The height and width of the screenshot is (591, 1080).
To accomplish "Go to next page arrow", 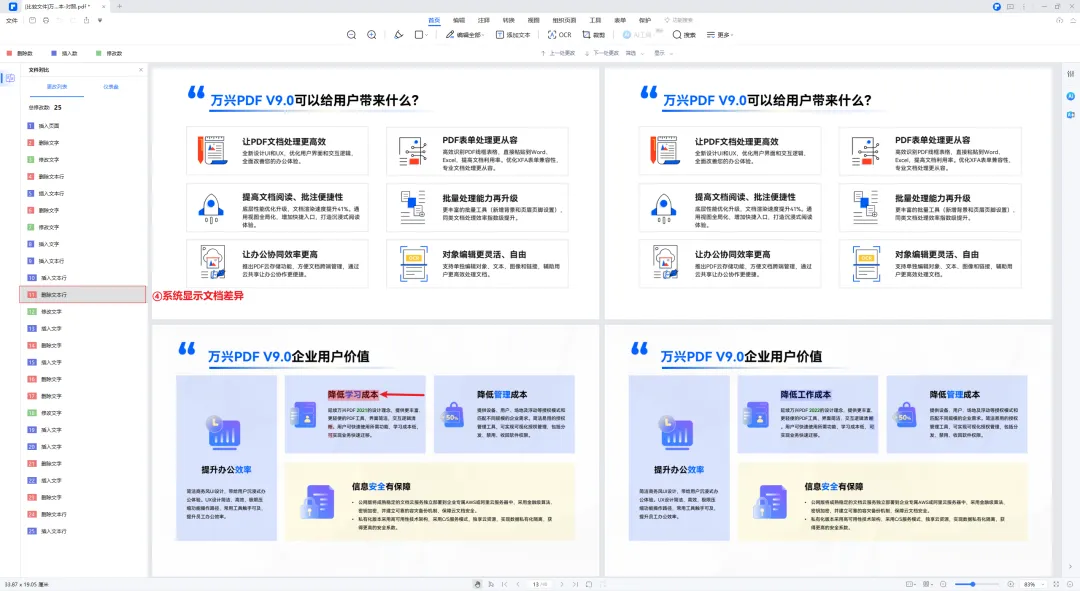I will click(561, 584).
